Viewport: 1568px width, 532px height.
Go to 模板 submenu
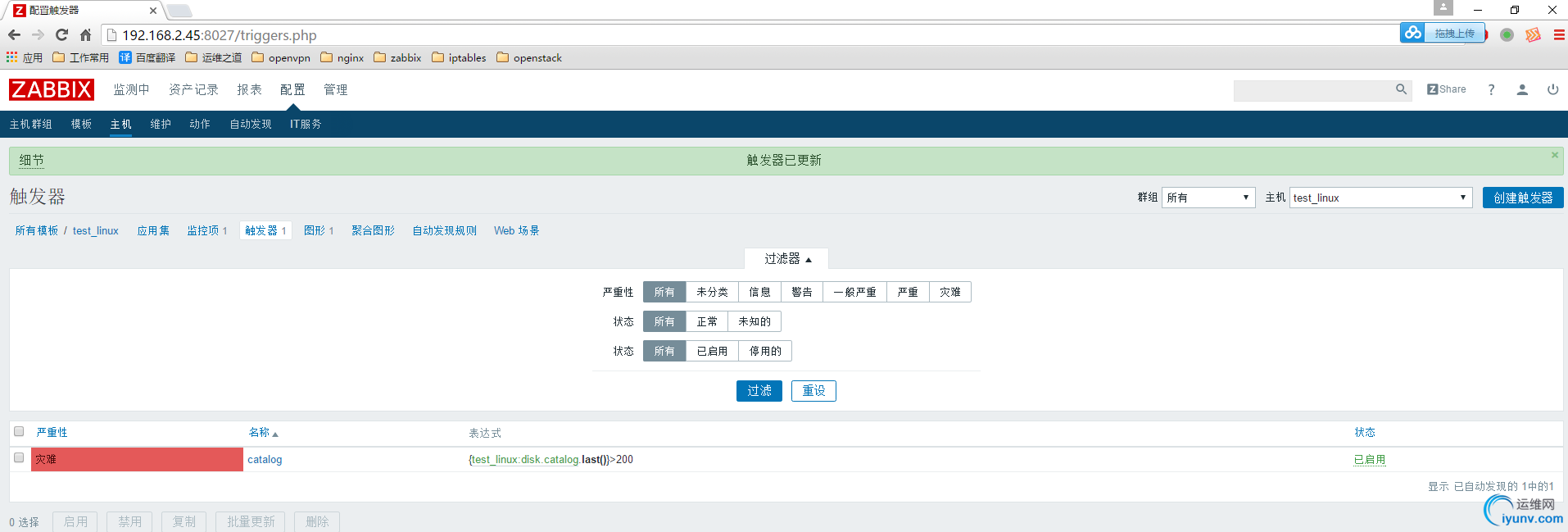click(81, 124)
